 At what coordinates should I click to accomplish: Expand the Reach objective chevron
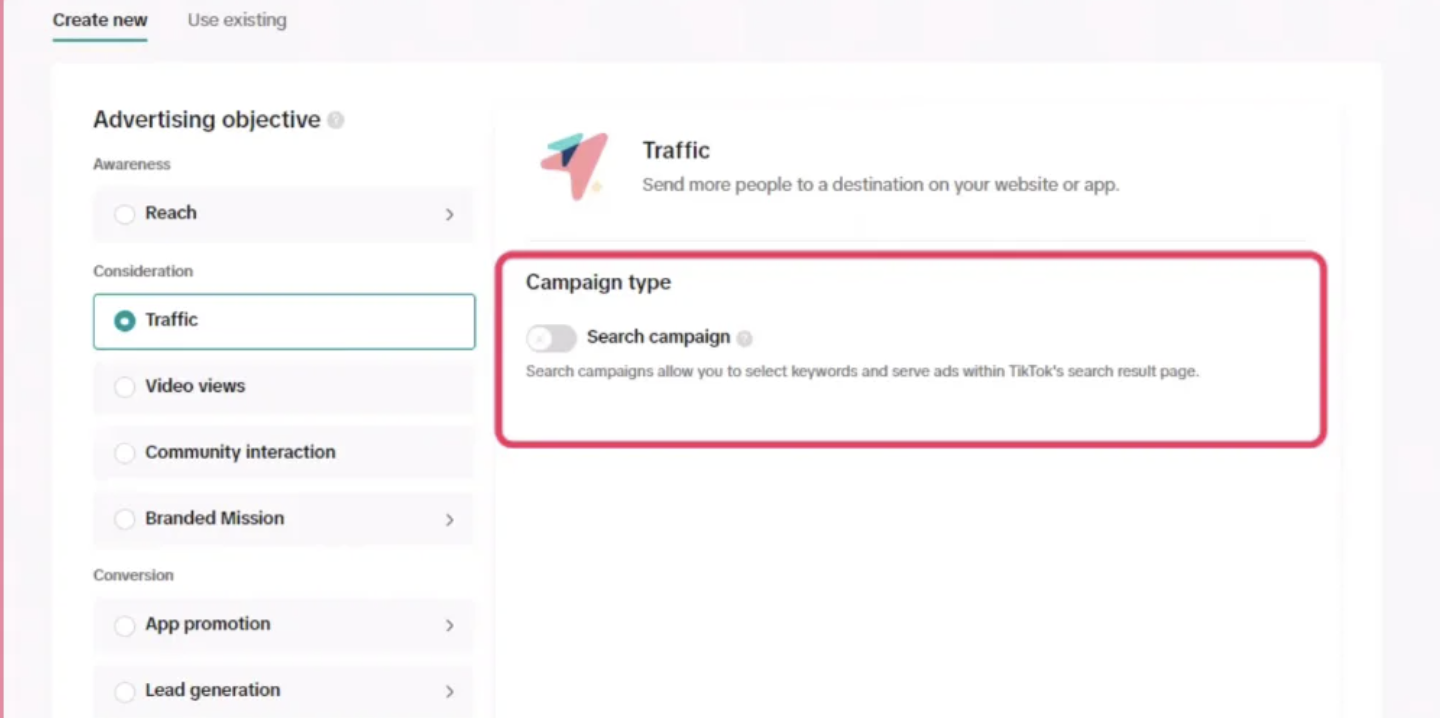point(449,214)
